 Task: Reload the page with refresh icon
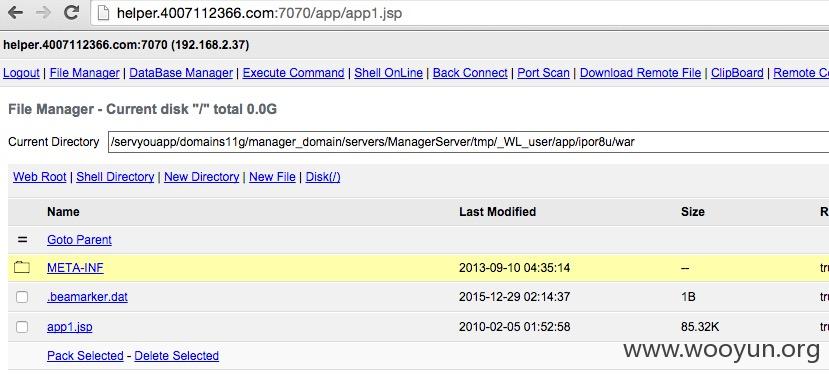click(71, 12)
